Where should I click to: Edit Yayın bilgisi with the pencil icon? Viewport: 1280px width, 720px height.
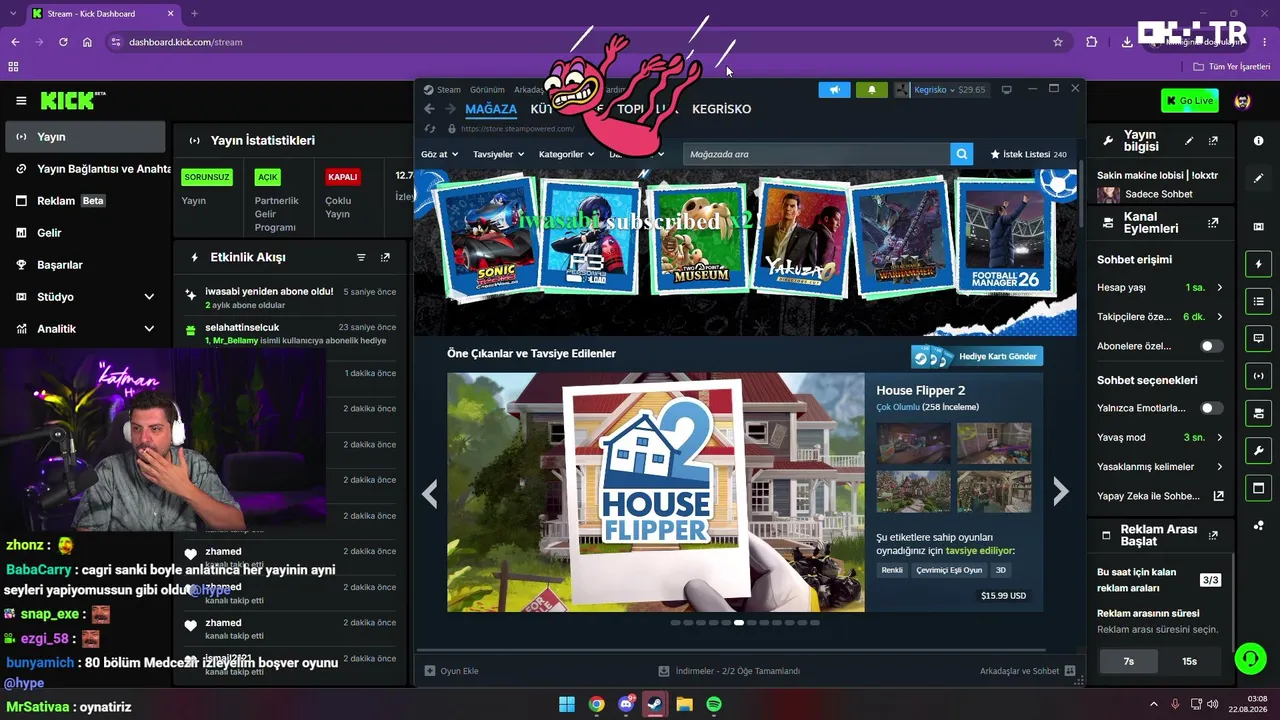(1189, 141)
